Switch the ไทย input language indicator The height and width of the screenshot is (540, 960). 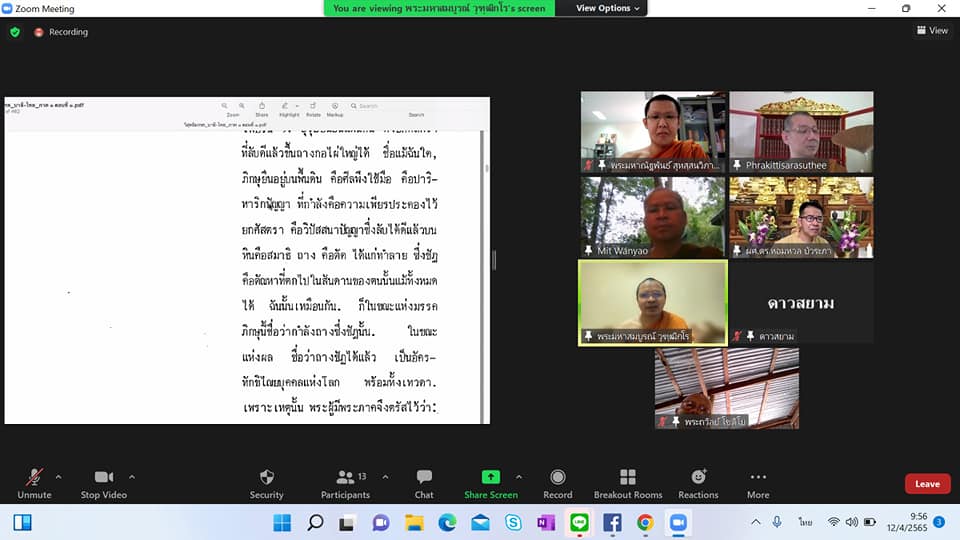click(805, 522)
